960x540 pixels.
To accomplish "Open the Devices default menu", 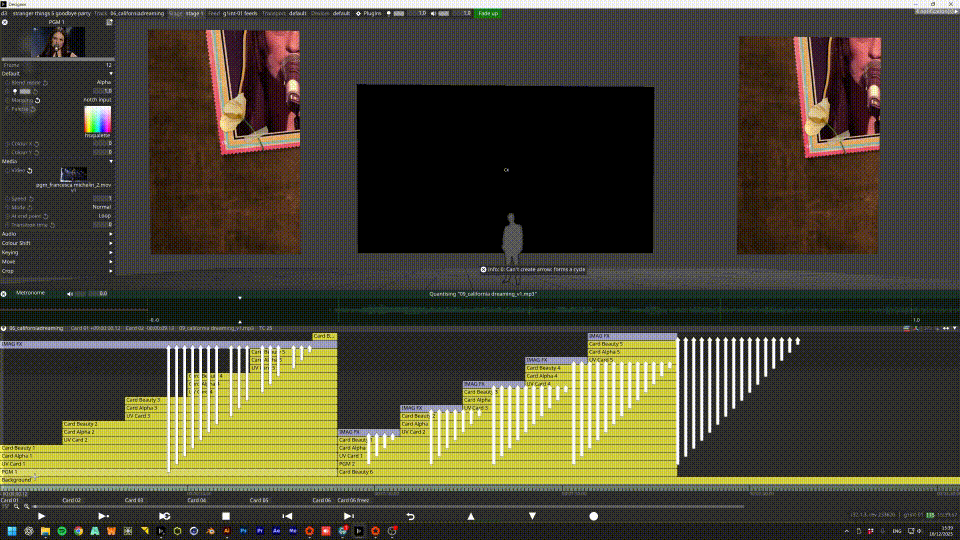I will [x=331, y=13].
